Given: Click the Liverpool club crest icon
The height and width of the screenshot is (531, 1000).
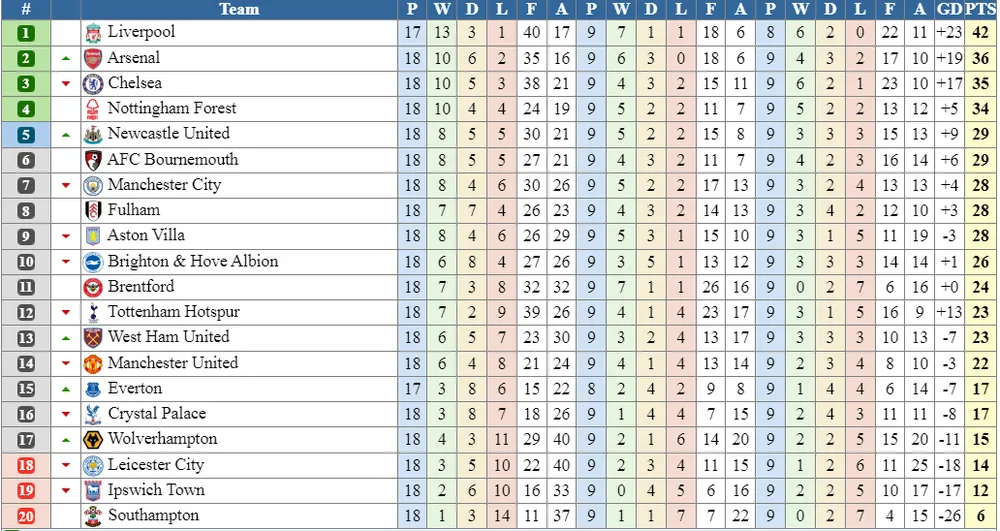Looking at the screenshot, I should point(93,32).
